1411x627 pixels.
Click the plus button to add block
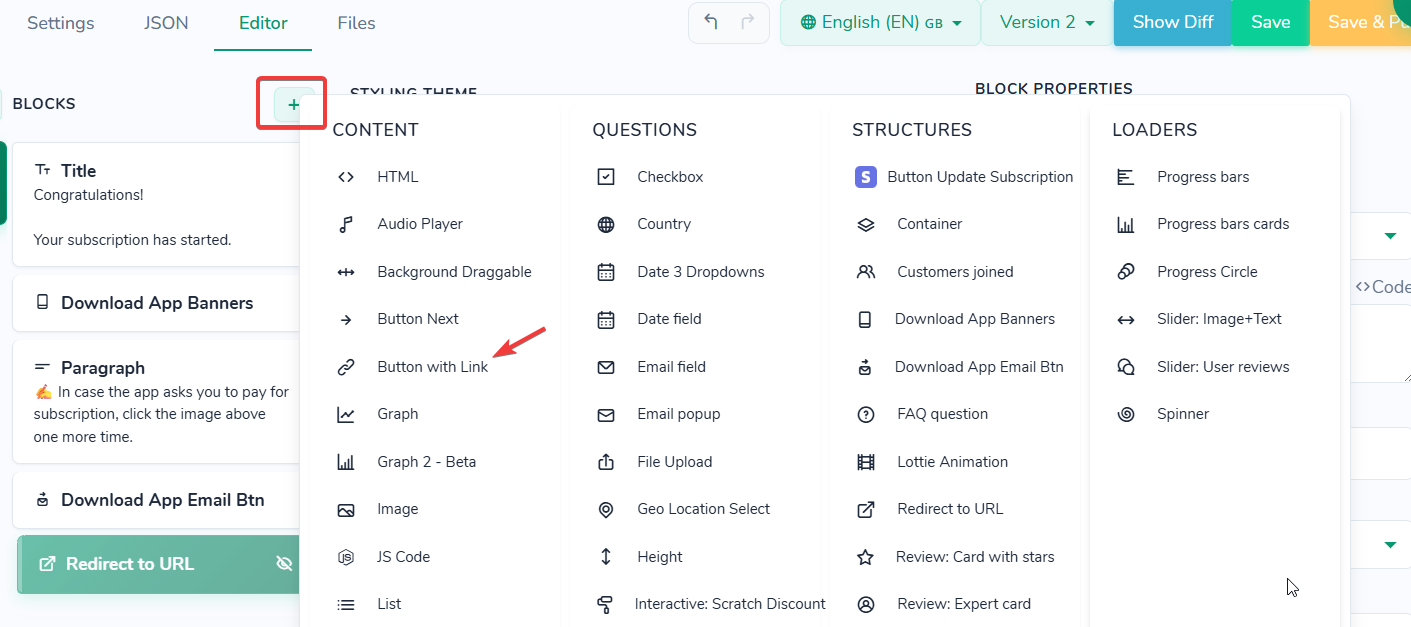tap(294, 104)
